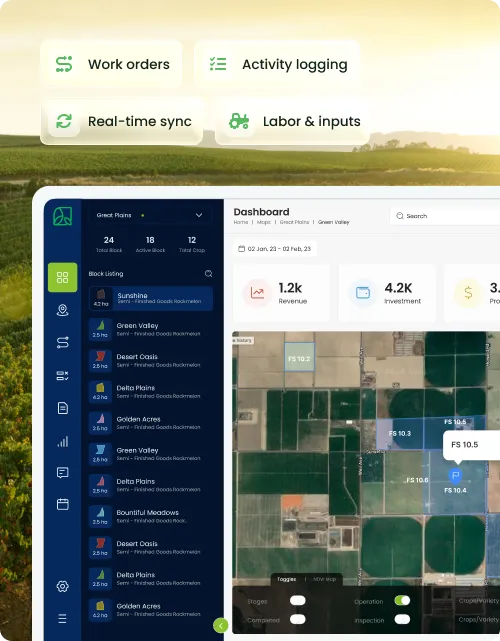Open the work orders route icon in sidebar
The height and width of the screenshot is (641, 500).
point(63,343)
